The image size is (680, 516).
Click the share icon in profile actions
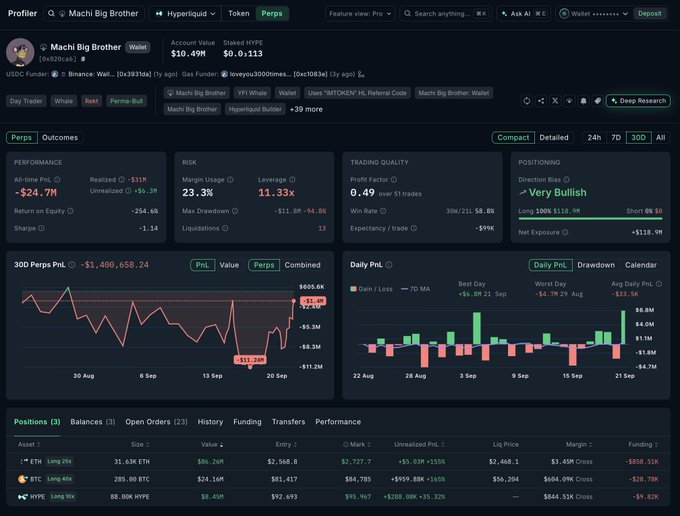coord(541,101)
